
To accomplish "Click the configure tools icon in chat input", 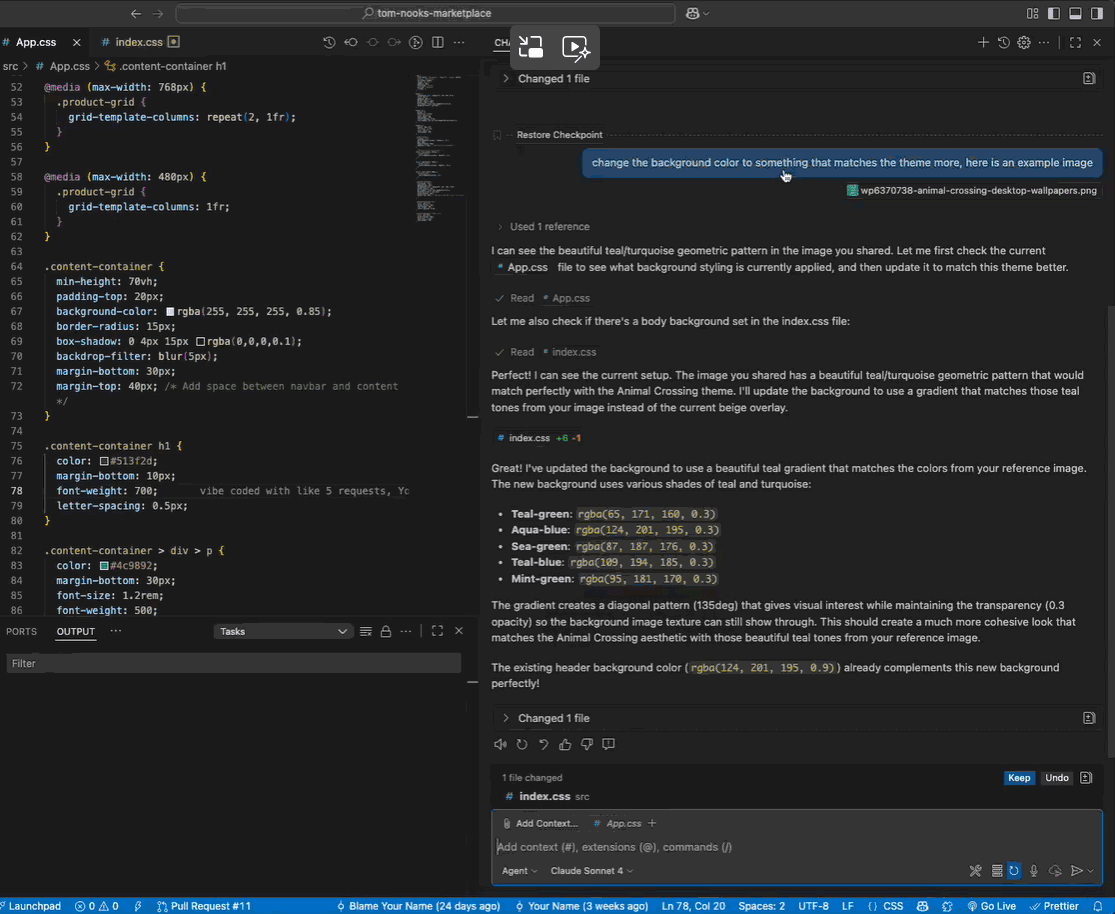I will (975, 871).
